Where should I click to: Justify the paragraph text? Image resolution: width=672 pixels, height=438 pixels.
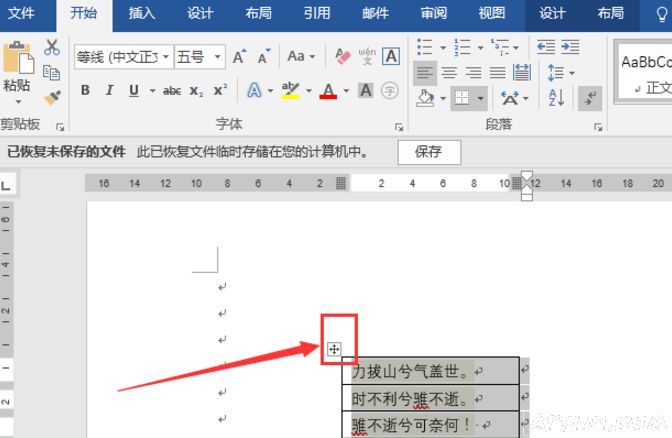click(498, 72)
